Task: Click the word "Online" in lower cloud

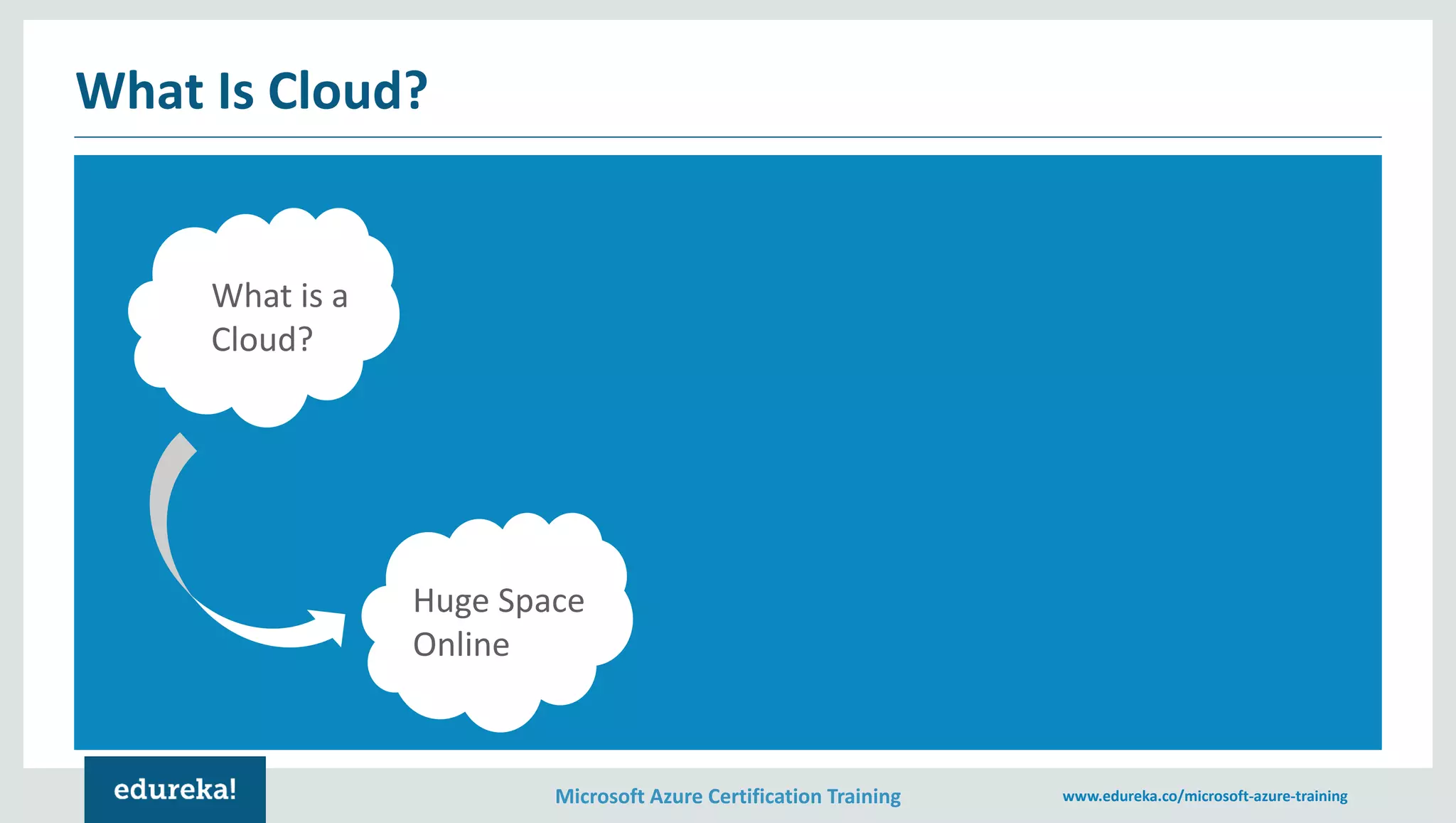Action: (461, 644)
